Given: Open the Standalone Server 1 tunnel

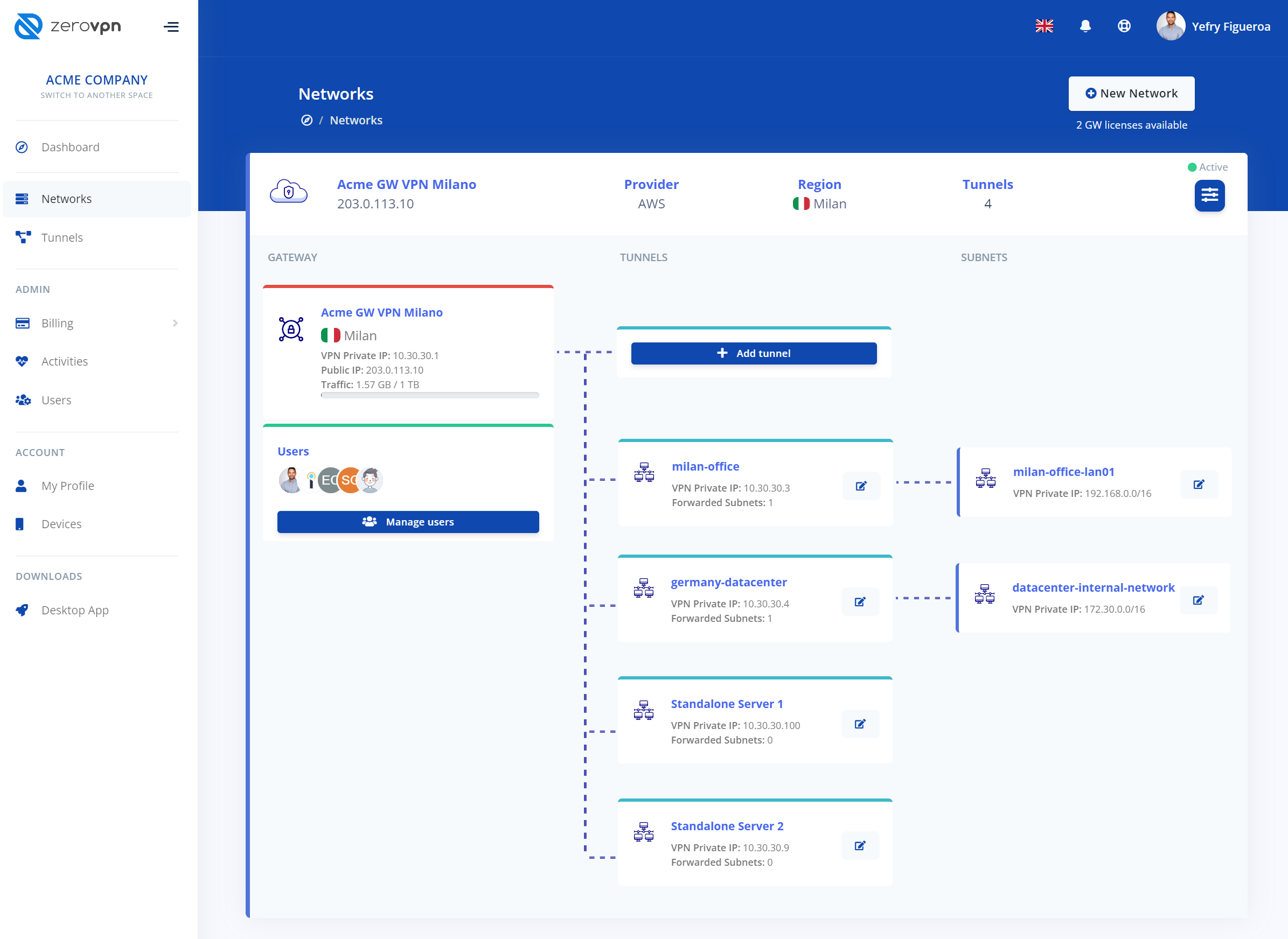Looking at the screenshot, I should tap(727, 704).
